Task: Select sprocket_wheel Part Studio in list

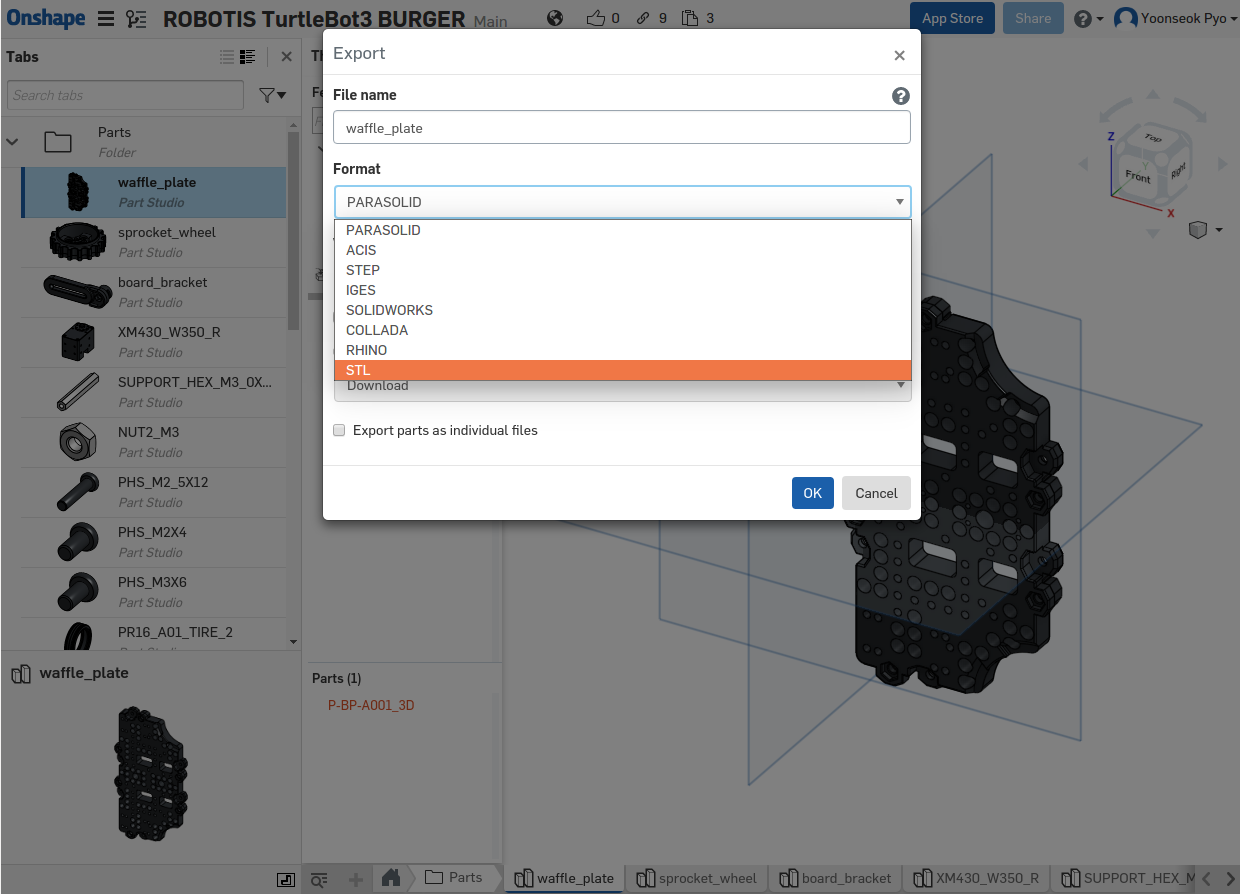Action: pos(153,242)
